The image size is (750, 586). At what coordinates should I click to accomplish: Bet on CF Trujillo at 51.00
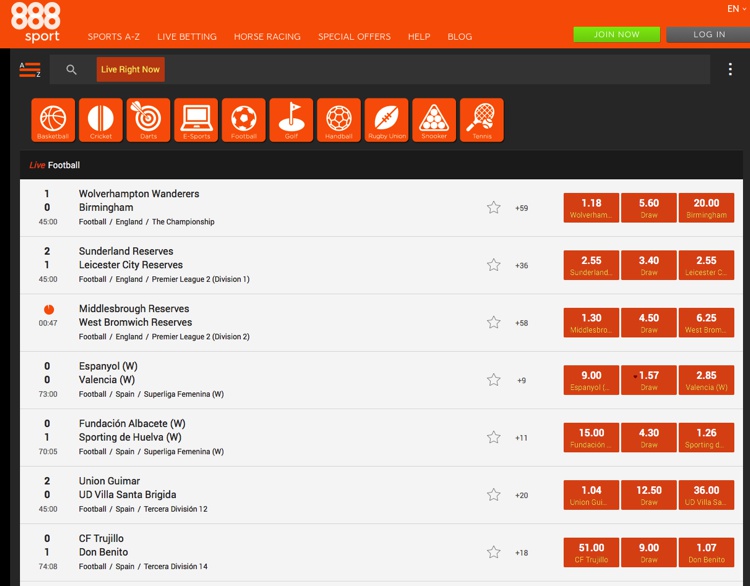coord(591,552)
